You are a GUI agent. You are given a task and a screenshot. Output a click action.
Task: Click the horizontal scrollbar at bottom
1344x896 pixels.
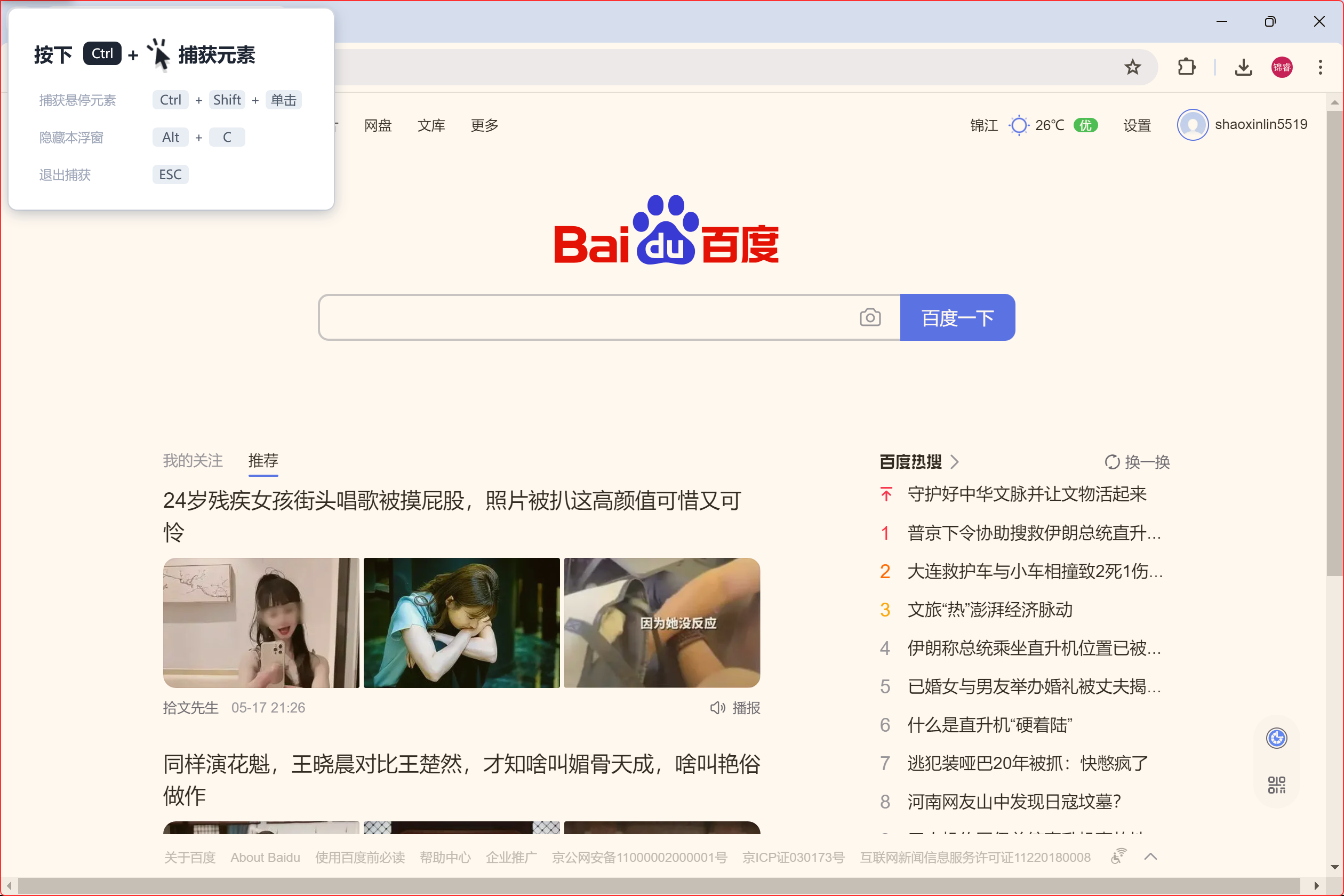click(x=657, y=885)
